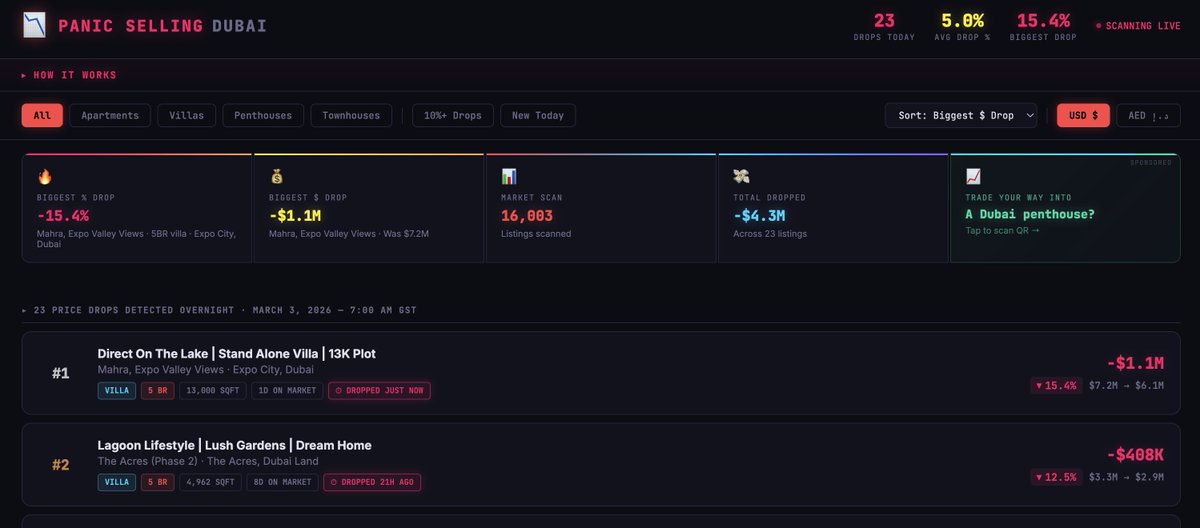The image size is (1200, 528).
Task: Click the red Scanning Live indicator dot
Action: click(x=1099, y=26)
